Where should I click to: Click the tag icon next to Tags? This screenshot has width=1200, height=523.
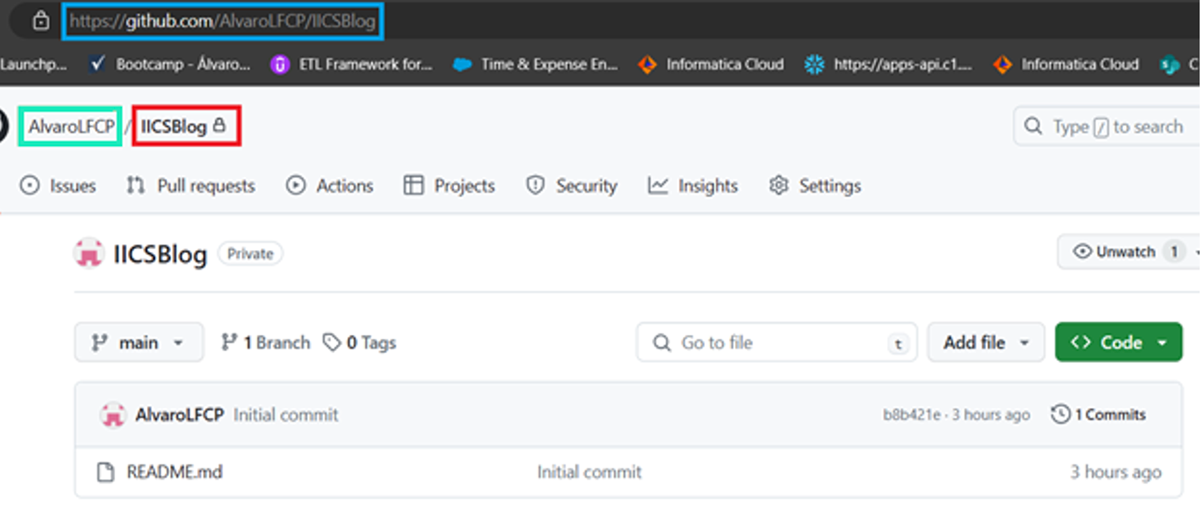331,342
